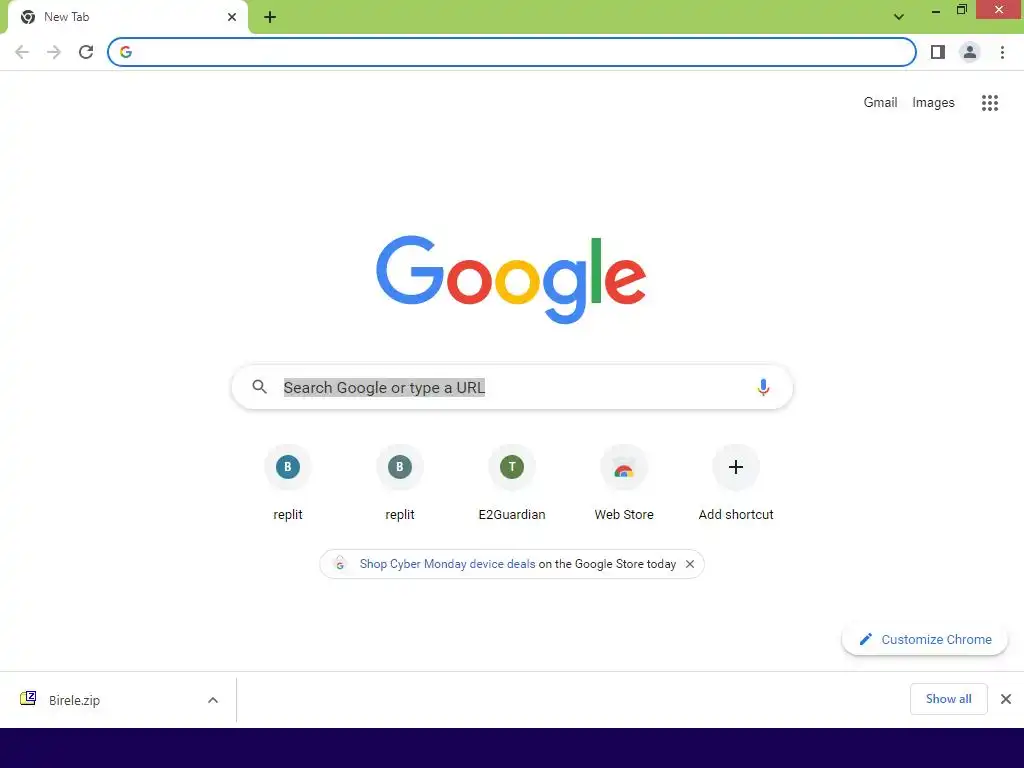Reload the page with the refresh icon
Viewport: 1024px width, 768px height.
coord(86,52)
